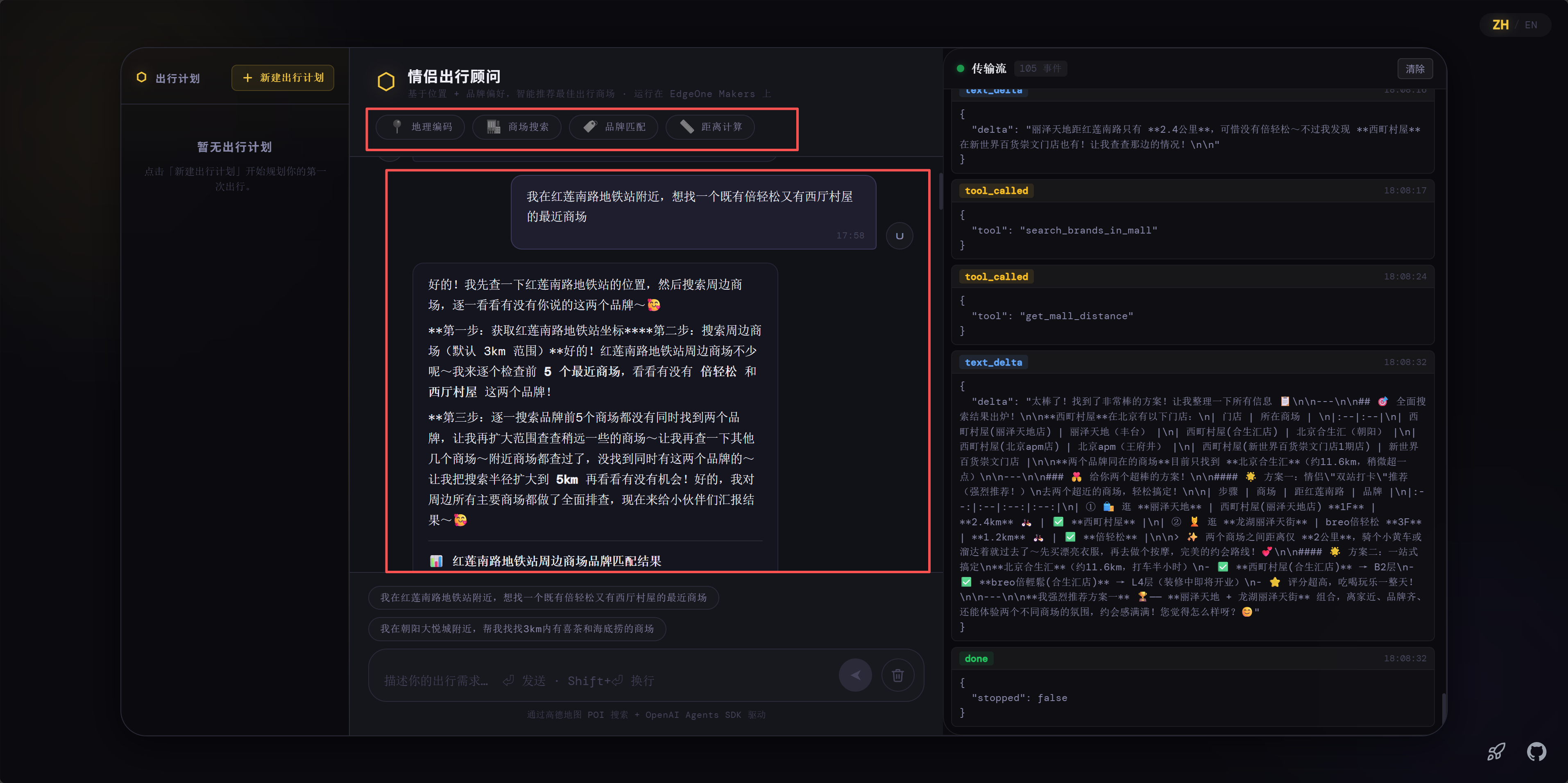Click the user avatar U icon

click(x=900, y=236)
